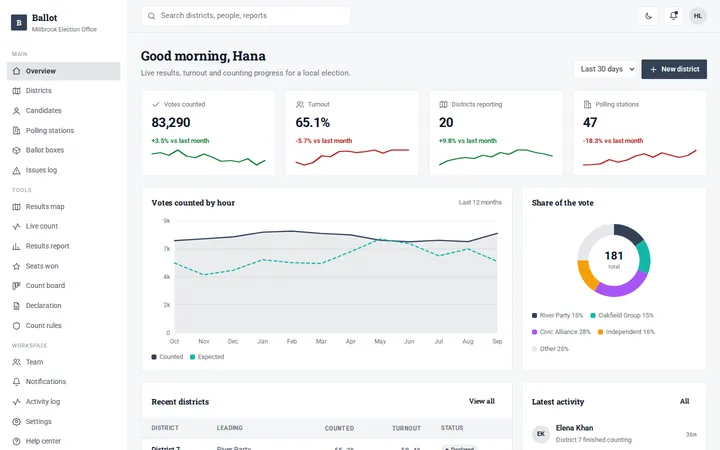720x450 pixels.
Task: Click the Declaration document icon
Action: tap(17, 306)
